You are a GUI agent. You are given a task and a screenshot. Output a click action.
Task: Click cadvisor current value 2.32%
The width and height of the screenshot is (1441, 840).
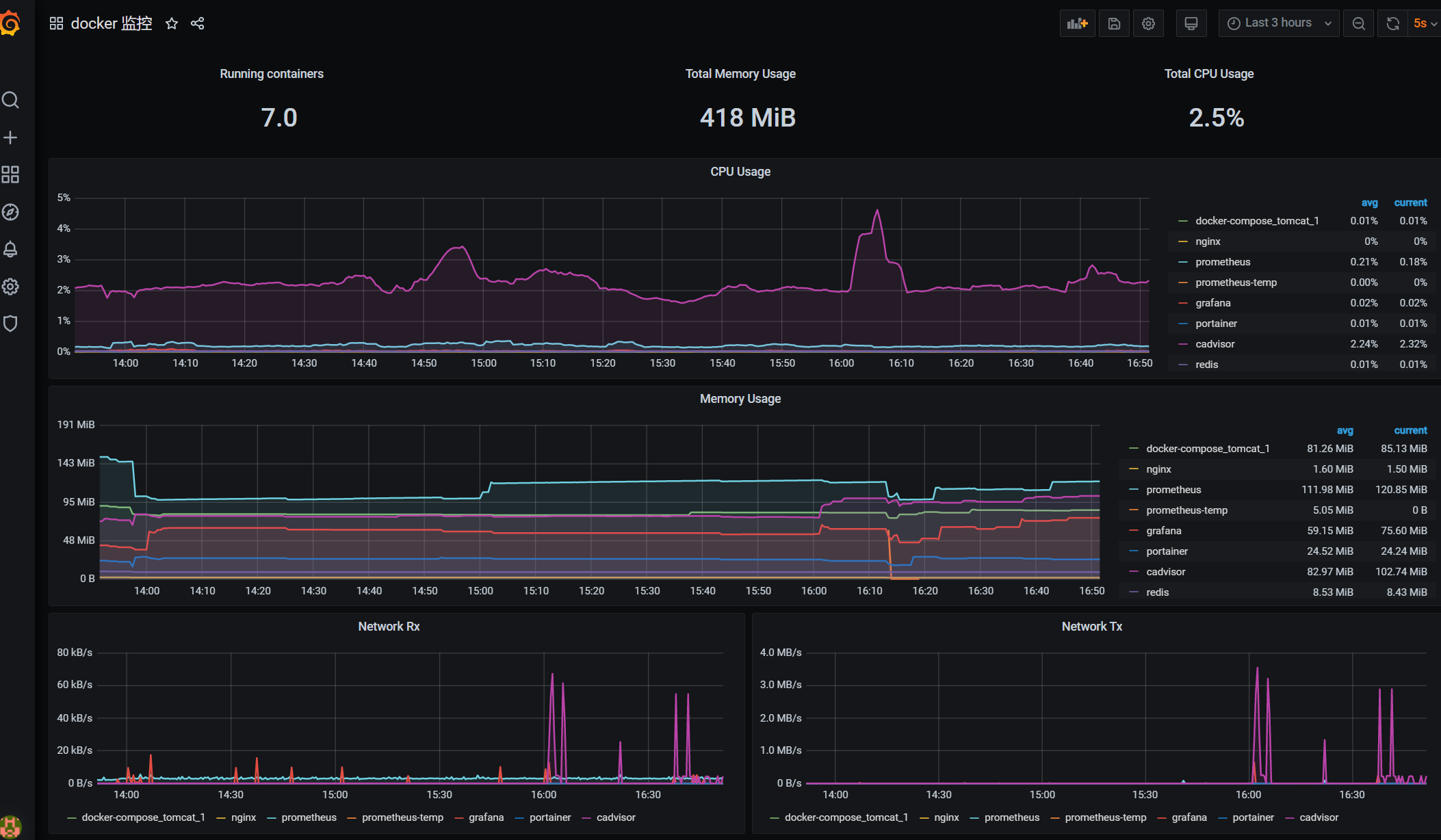(1413, 344)
